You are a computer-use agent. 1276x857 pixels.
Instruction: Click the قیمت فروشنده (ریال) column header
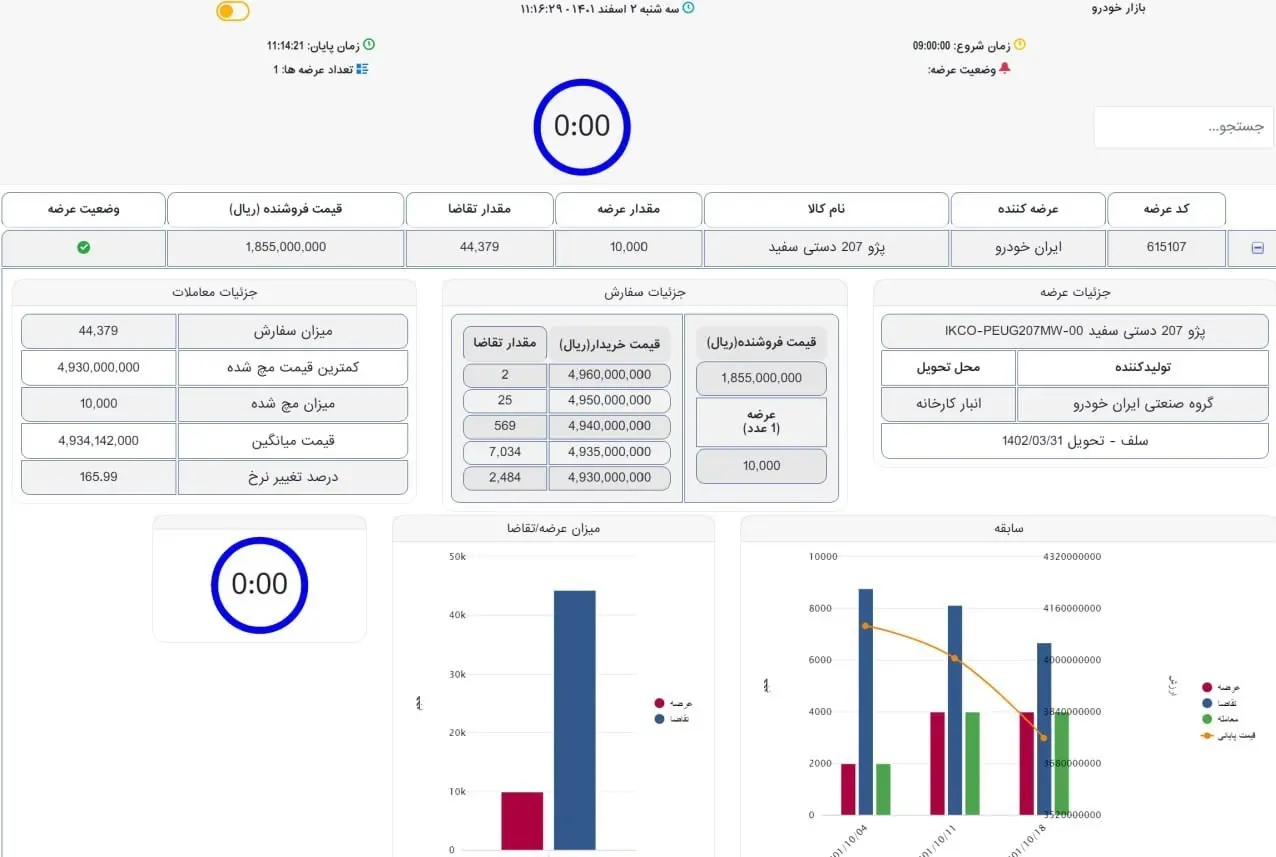pyautogui.click(x=285, y=209)
